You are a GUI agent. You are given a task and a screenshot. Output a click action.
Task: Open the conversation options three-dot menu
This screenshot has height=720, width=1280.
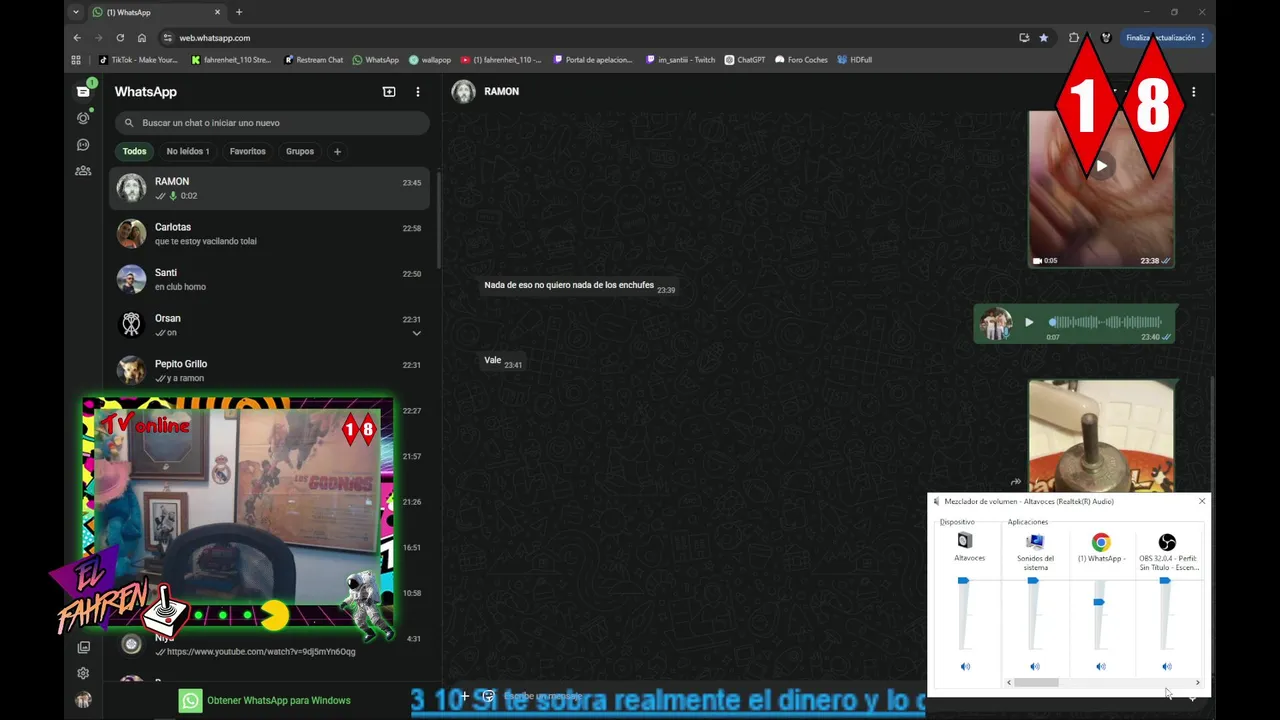(1193, 91)
